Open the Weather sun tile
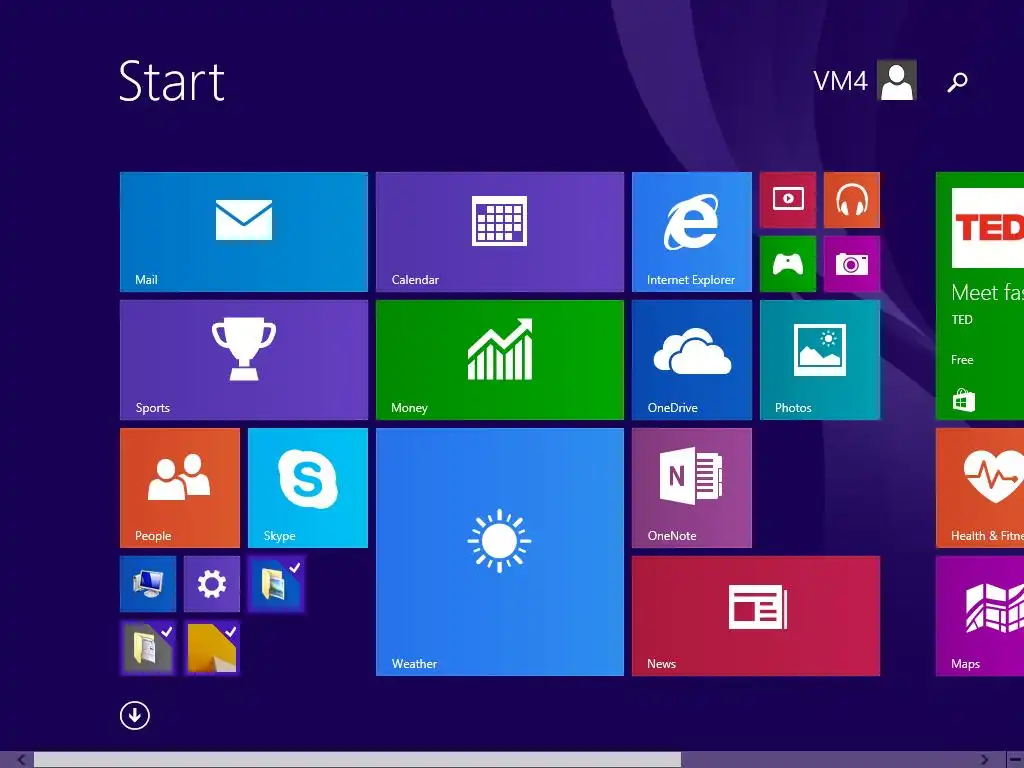 coord(500,552)
